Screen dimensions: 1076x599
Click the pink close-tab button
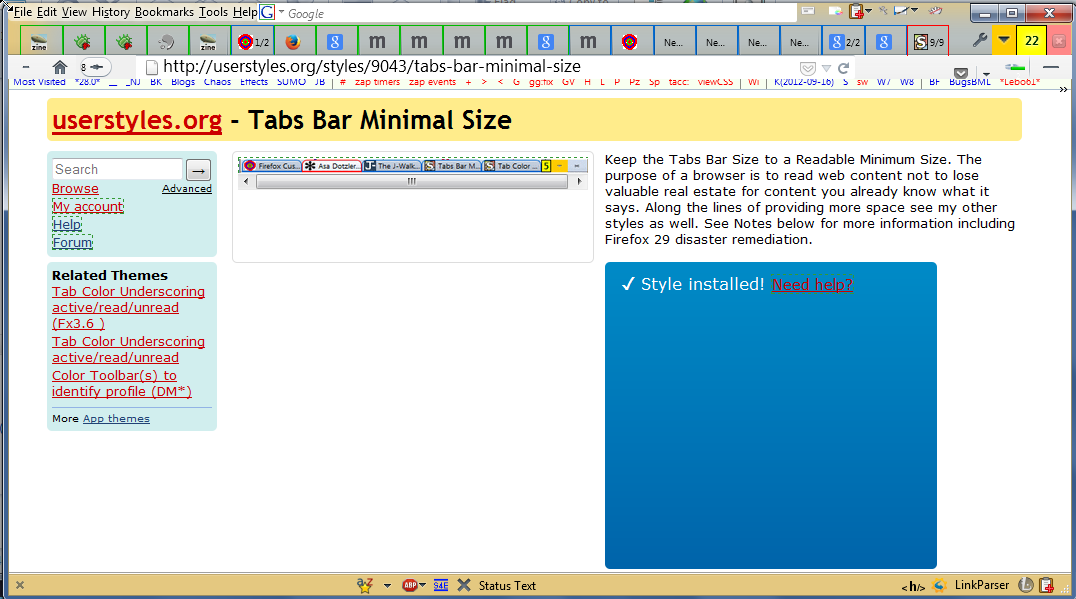tap(1059, 41)
